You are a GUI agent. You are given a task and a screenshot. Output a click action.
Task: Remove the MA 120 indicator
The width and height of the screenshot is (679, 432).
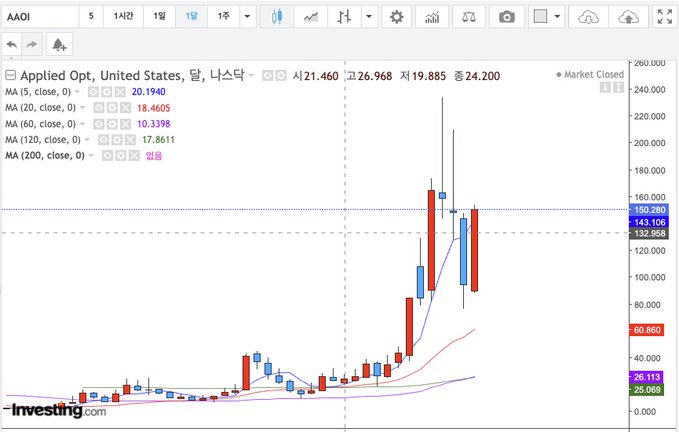click(130, 140)
